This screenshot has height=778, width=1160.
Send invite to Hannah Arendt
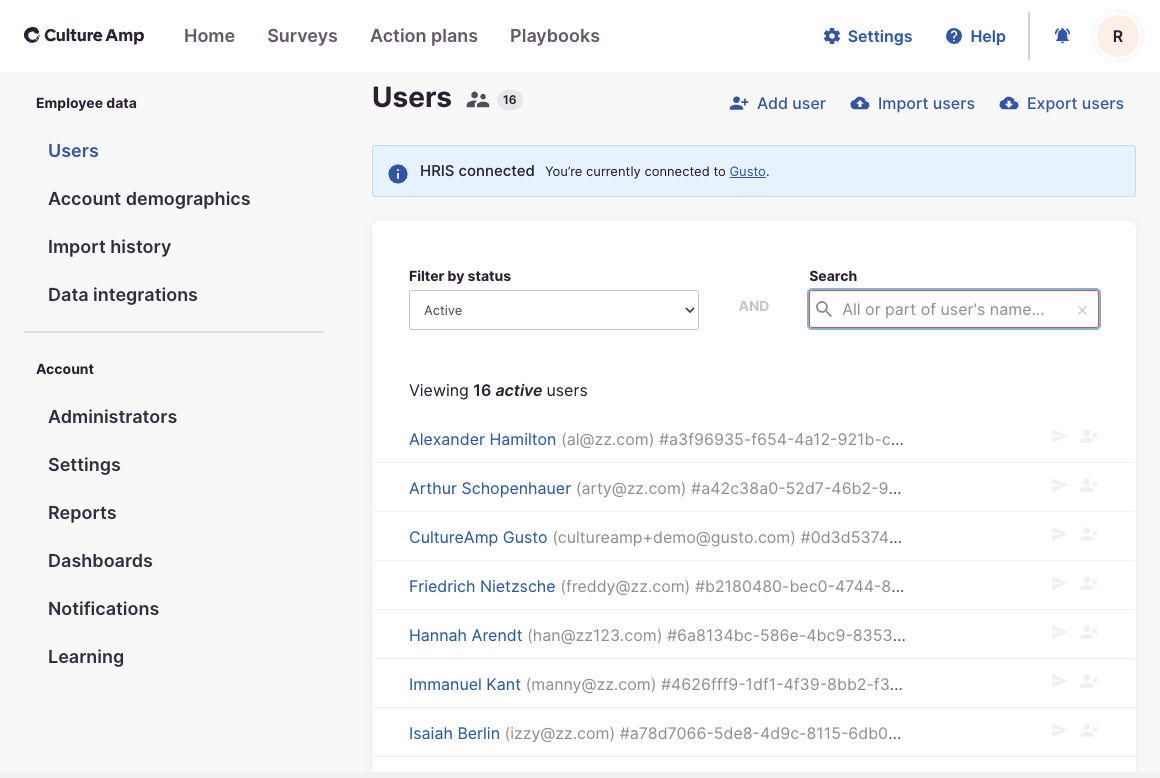coord(1059,632)
